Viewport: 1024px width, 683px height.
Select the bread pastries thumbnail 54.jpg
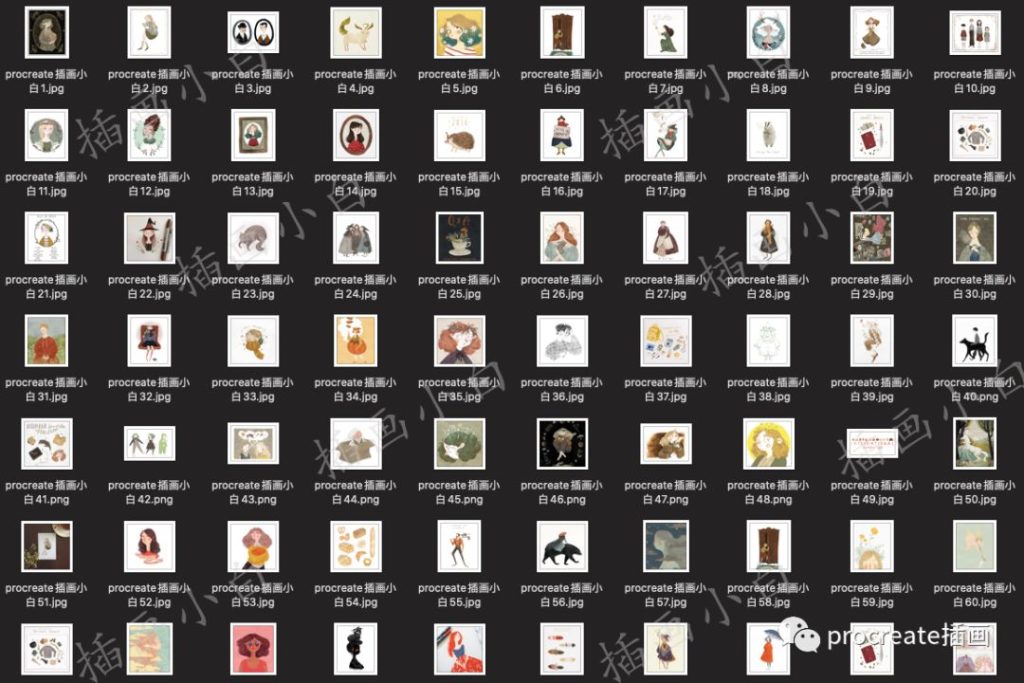click(356, 546)
